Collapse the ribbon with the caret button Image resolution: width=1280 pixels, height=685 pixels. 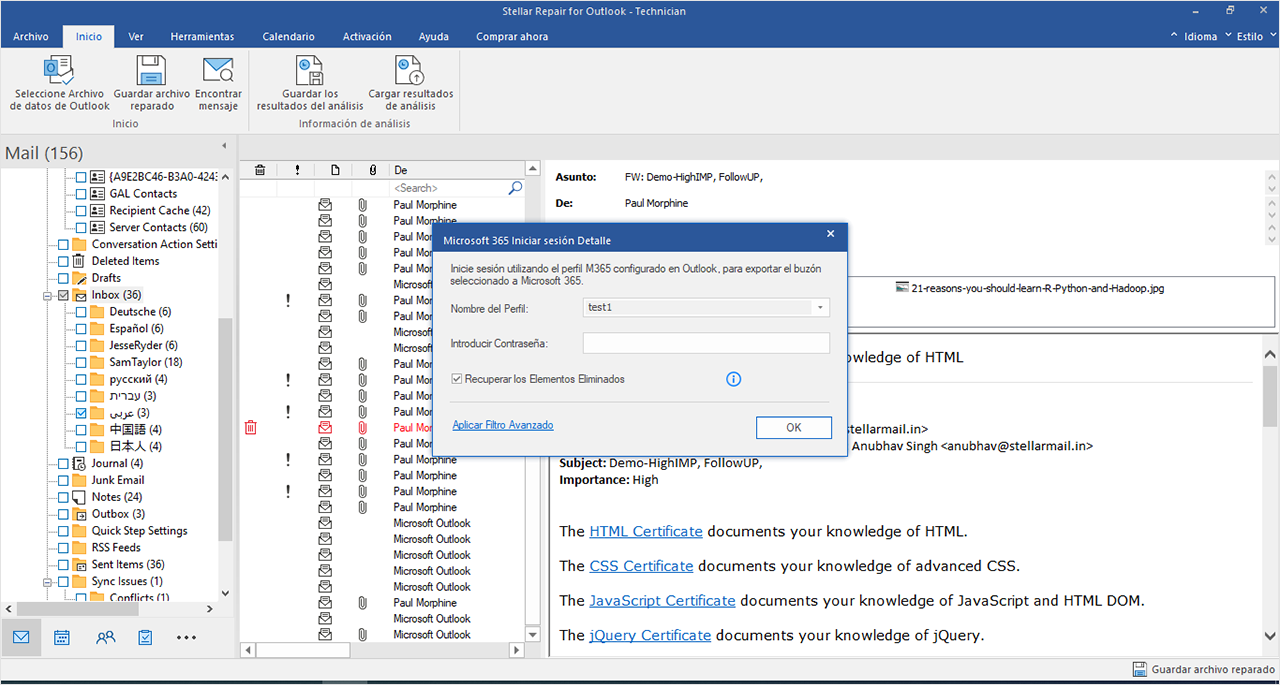click(x=1176, y=36)
